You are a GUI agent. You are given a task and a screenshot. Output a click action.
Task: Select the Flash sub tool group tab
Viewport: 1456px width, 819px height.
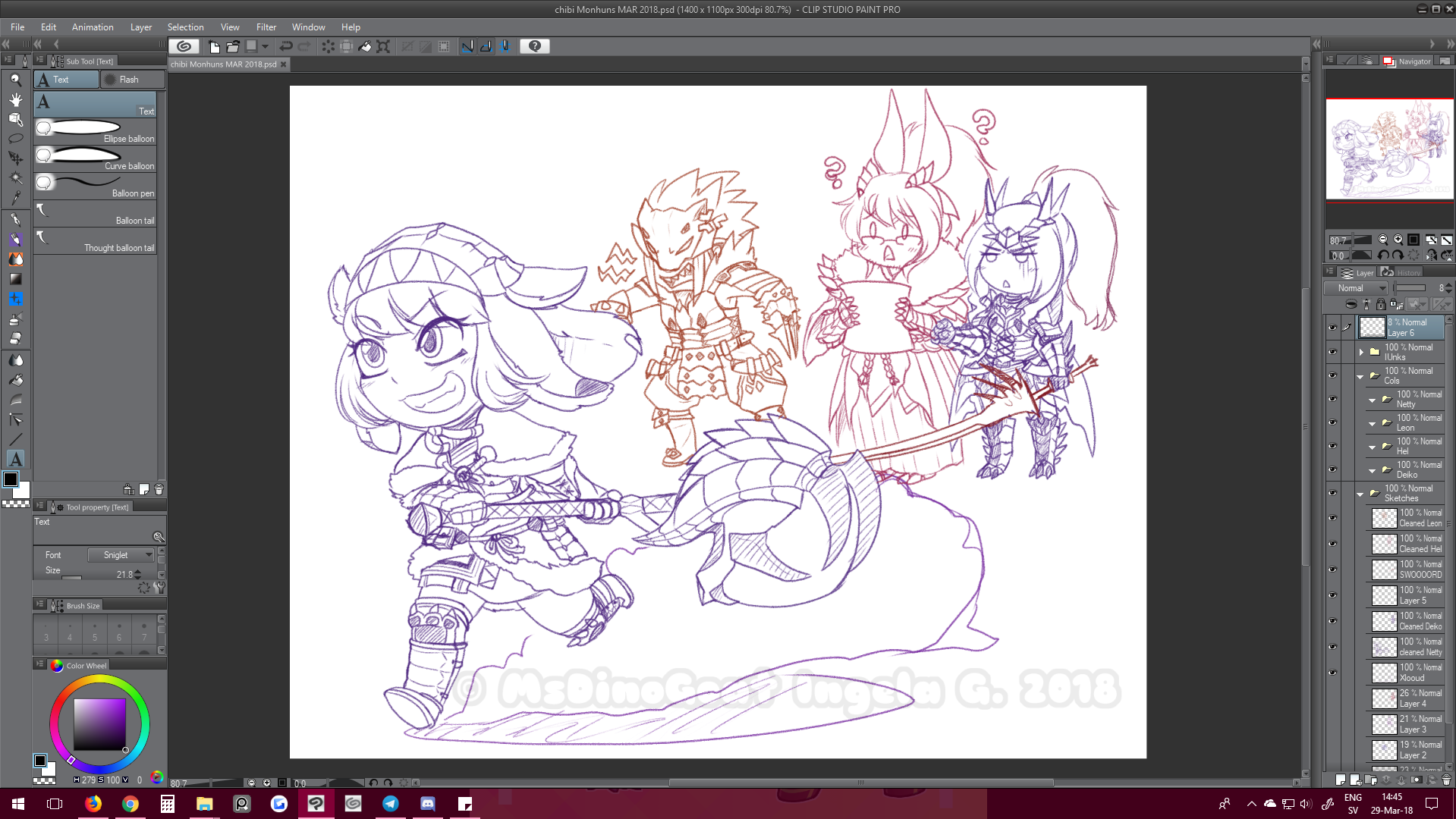click(132, 80)
